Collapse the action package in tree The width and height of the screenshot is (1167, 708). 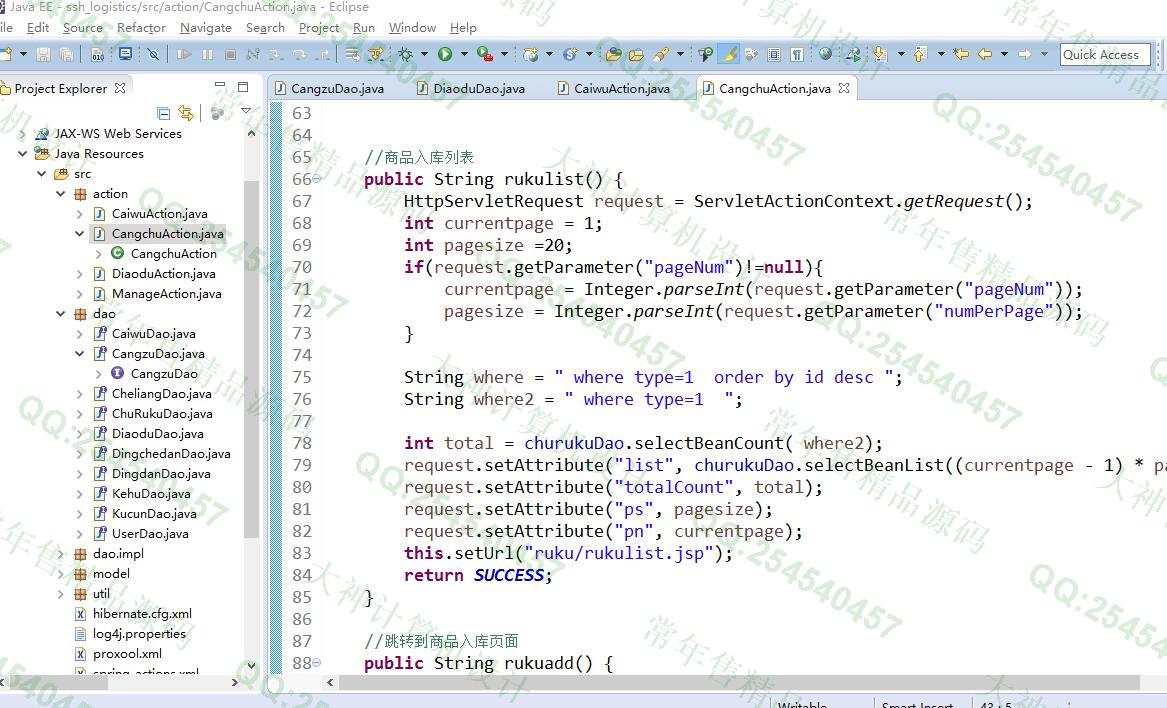pos(61,194)
